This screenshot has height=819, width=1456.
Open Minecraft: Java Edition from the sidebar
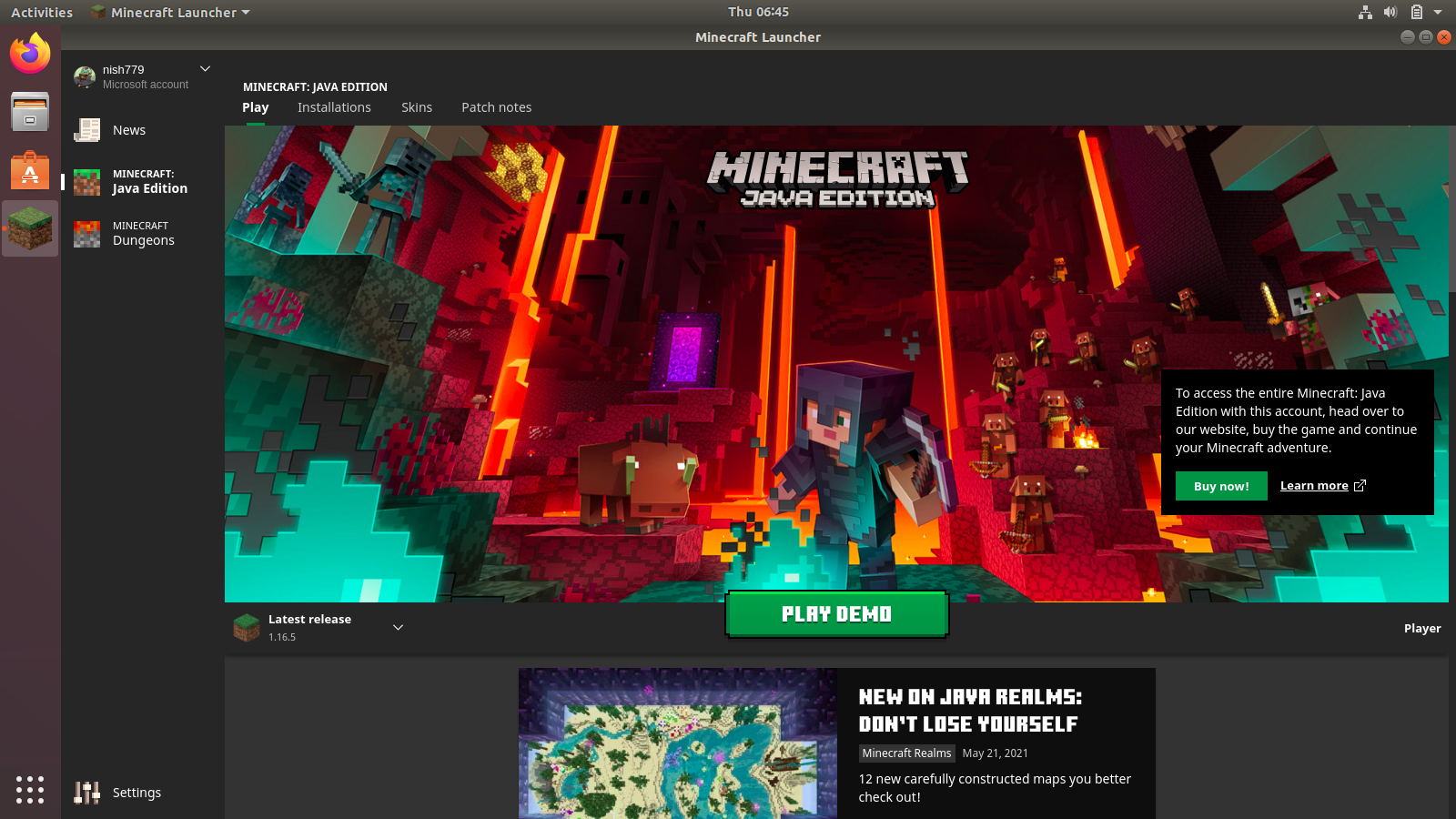(136, 181)
